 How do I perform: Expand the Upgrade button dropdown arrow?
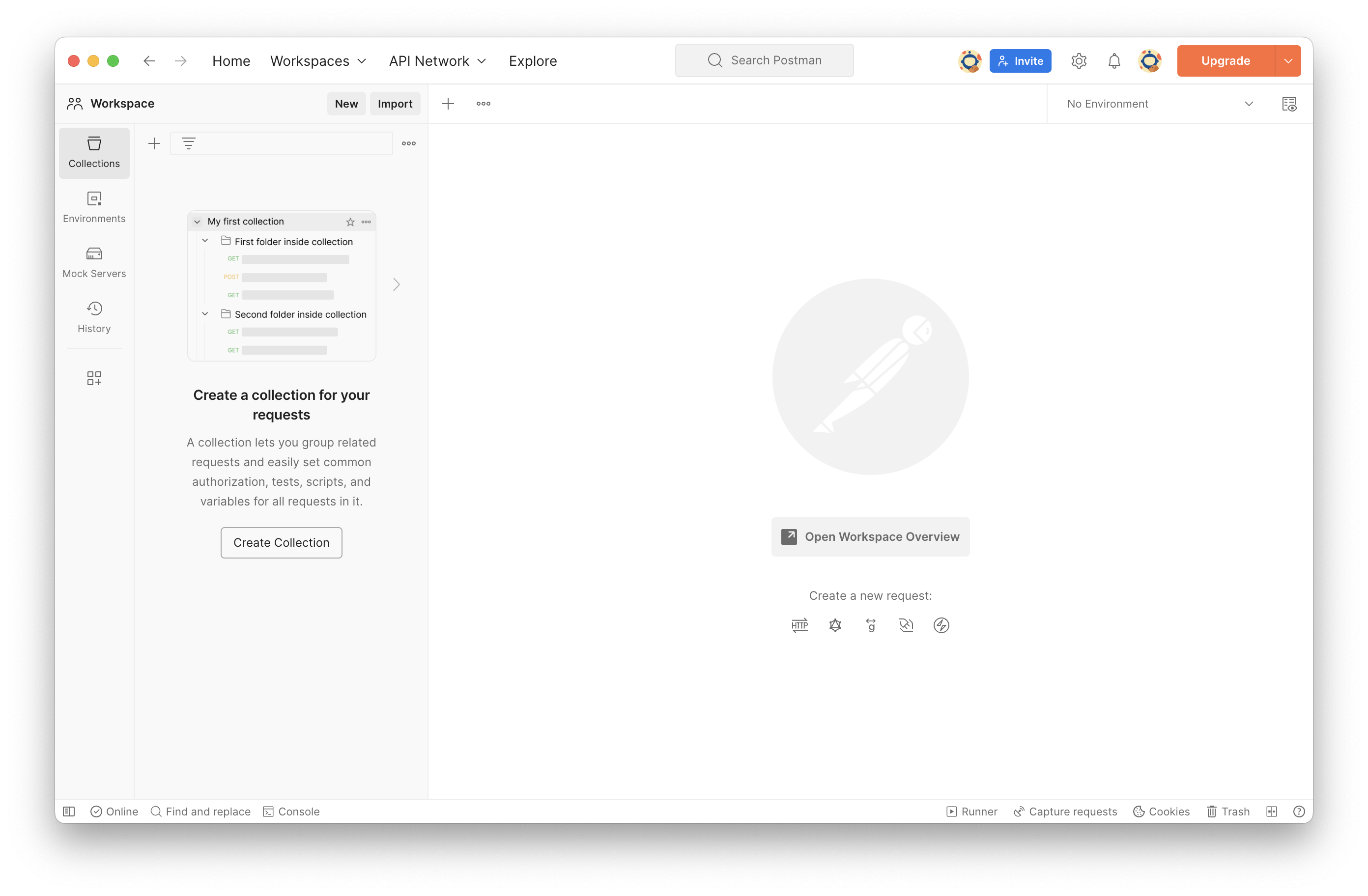pyautogui.click(x=1287, y=61)
